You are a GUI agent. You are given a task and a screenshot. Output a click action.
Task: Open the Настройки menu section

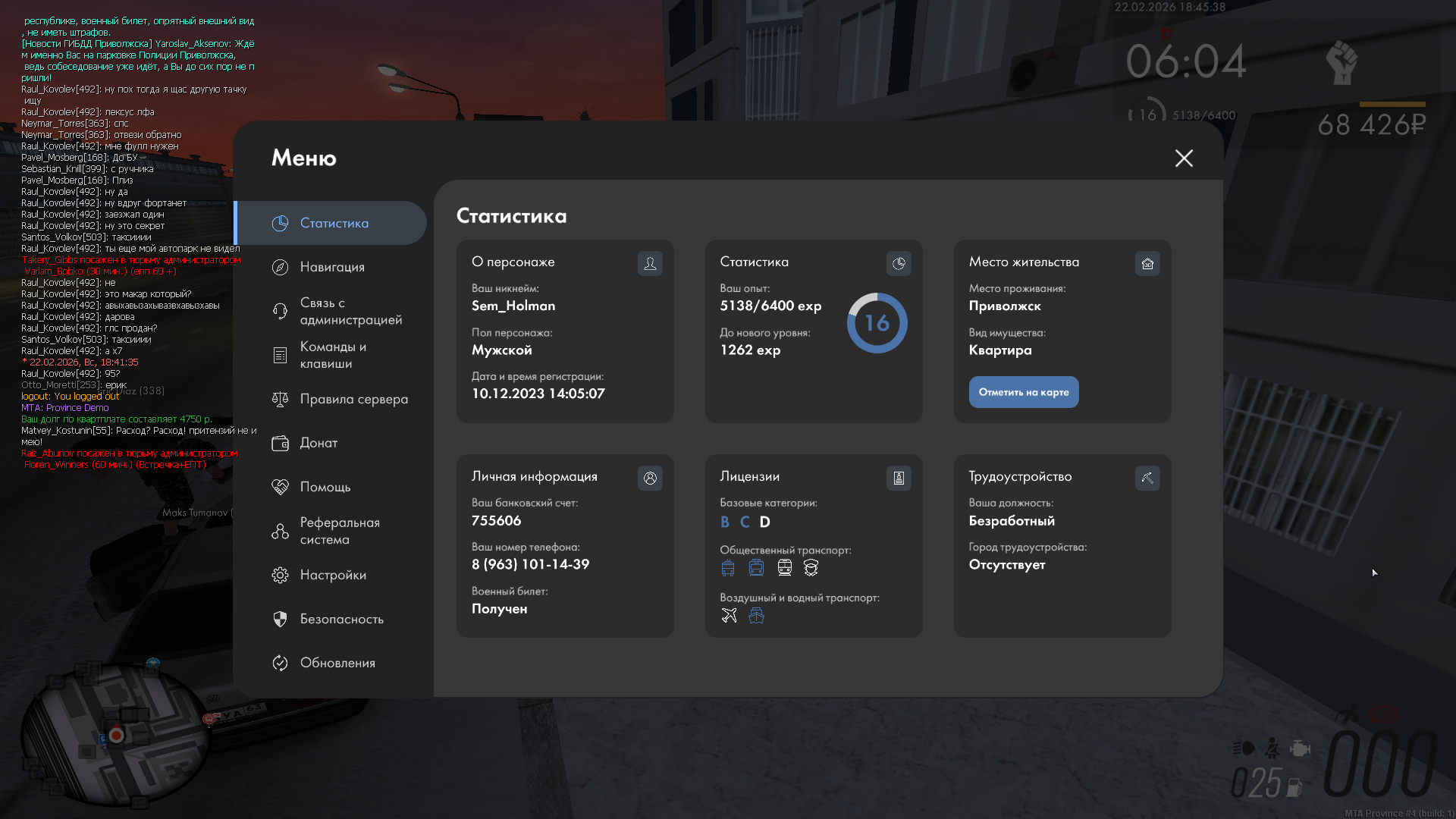[333, 575]
